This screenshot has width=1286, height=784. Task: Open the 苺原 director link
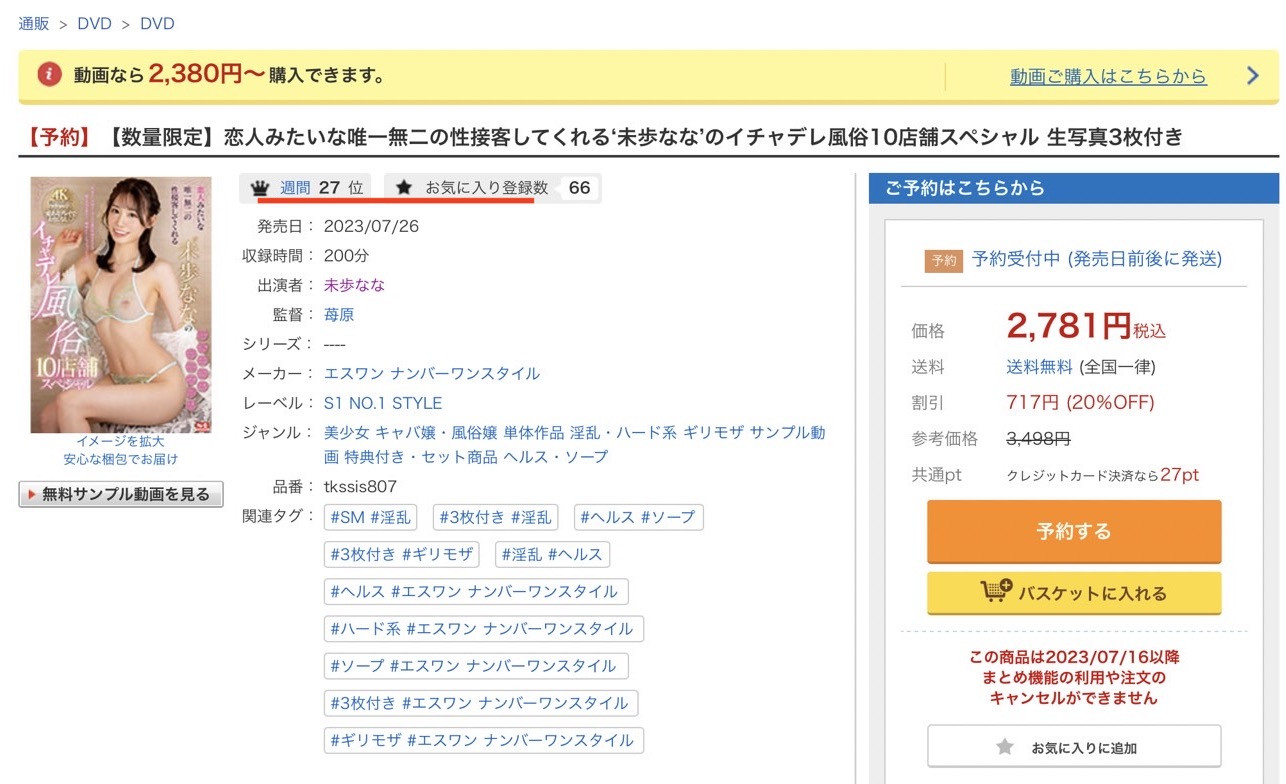(x=339, y=314)
